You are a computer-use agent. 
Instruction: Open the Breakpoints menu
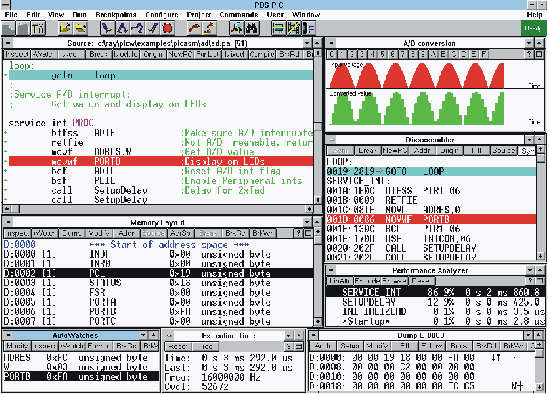pos(116,14)
